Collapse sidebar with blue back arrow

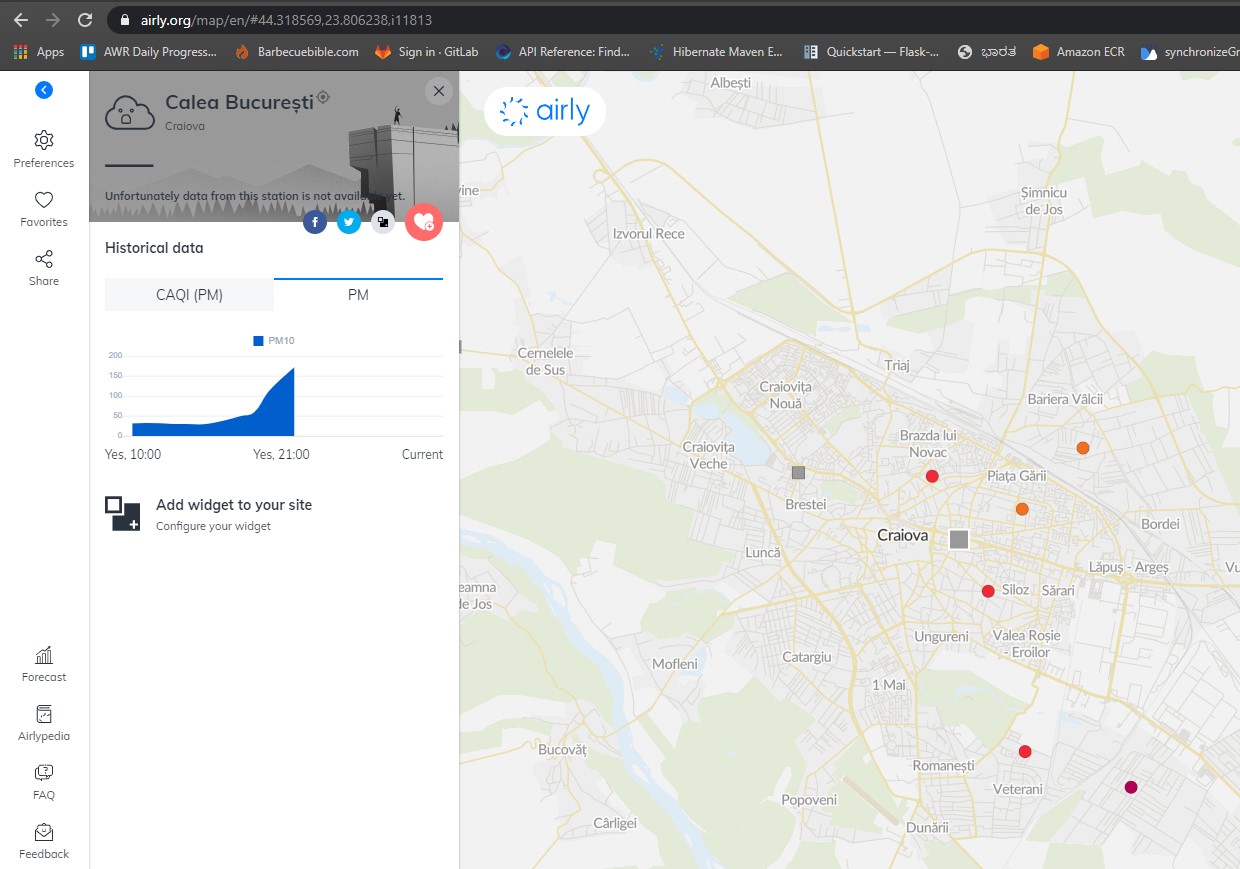[44, 90]
